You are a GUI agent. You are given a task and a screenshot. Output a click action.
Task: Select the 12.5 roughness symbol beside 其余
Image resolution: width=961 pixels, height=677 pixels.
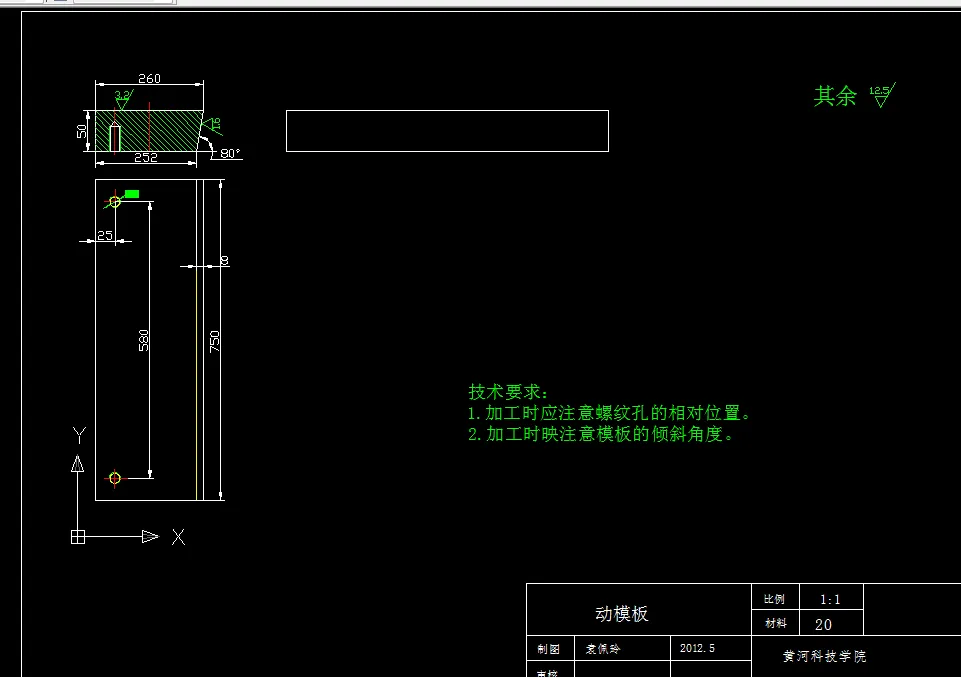click(882, 95)
